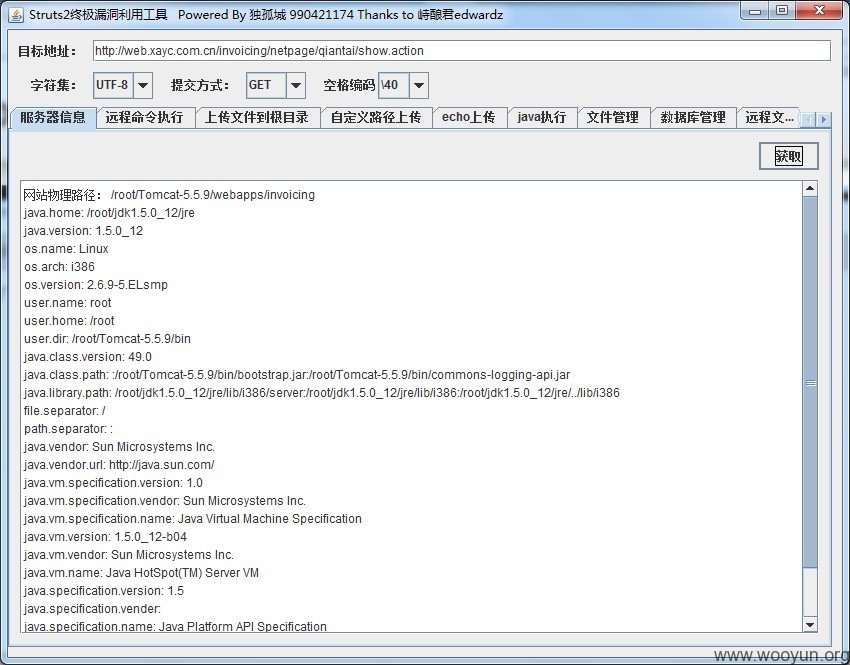
Task: Click the java.vm.specification.vendor line
Action: tap(165, 500)
